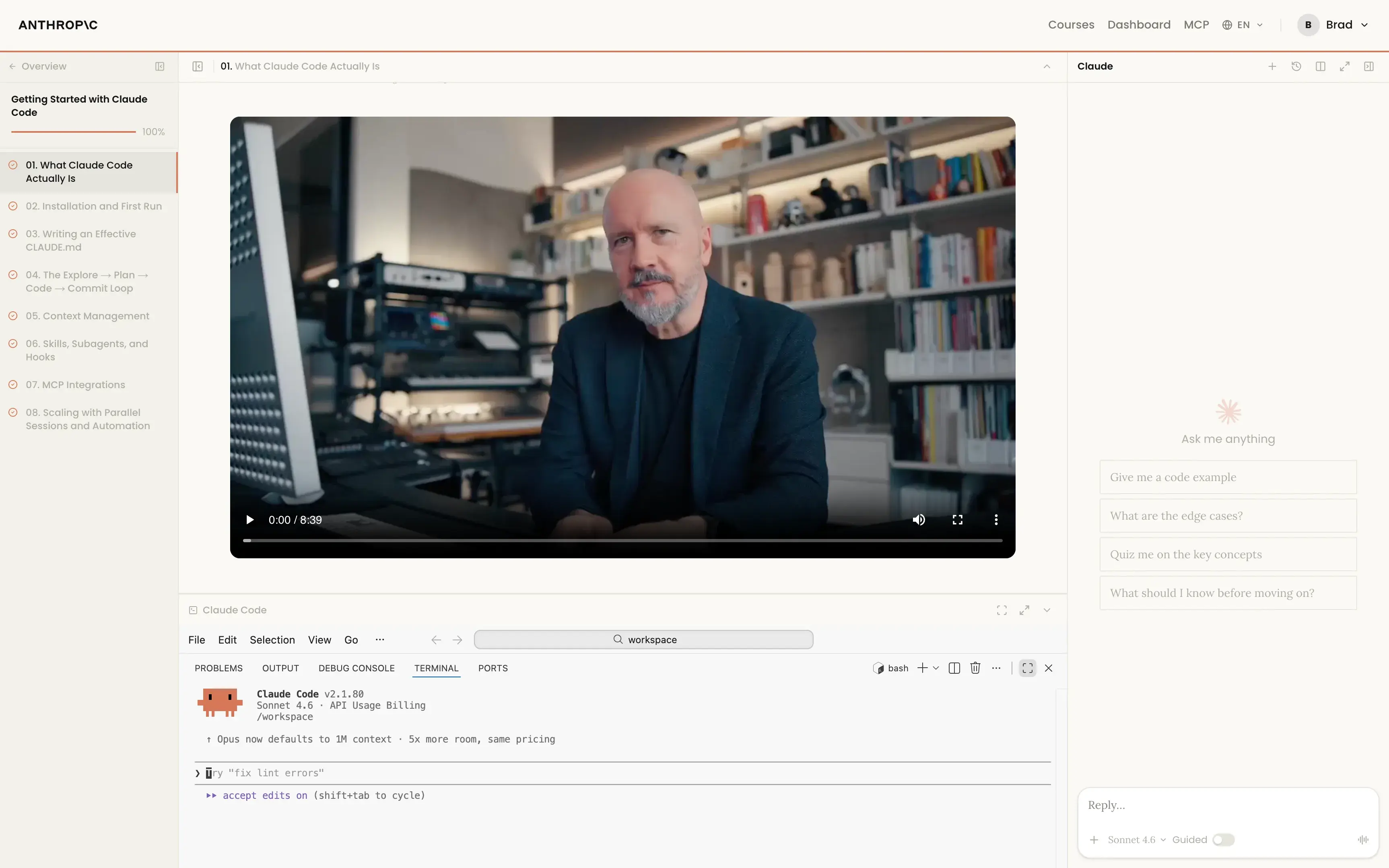Click the workspace search field
This screenshot has height=868, width=1389.
click(643, 640)
